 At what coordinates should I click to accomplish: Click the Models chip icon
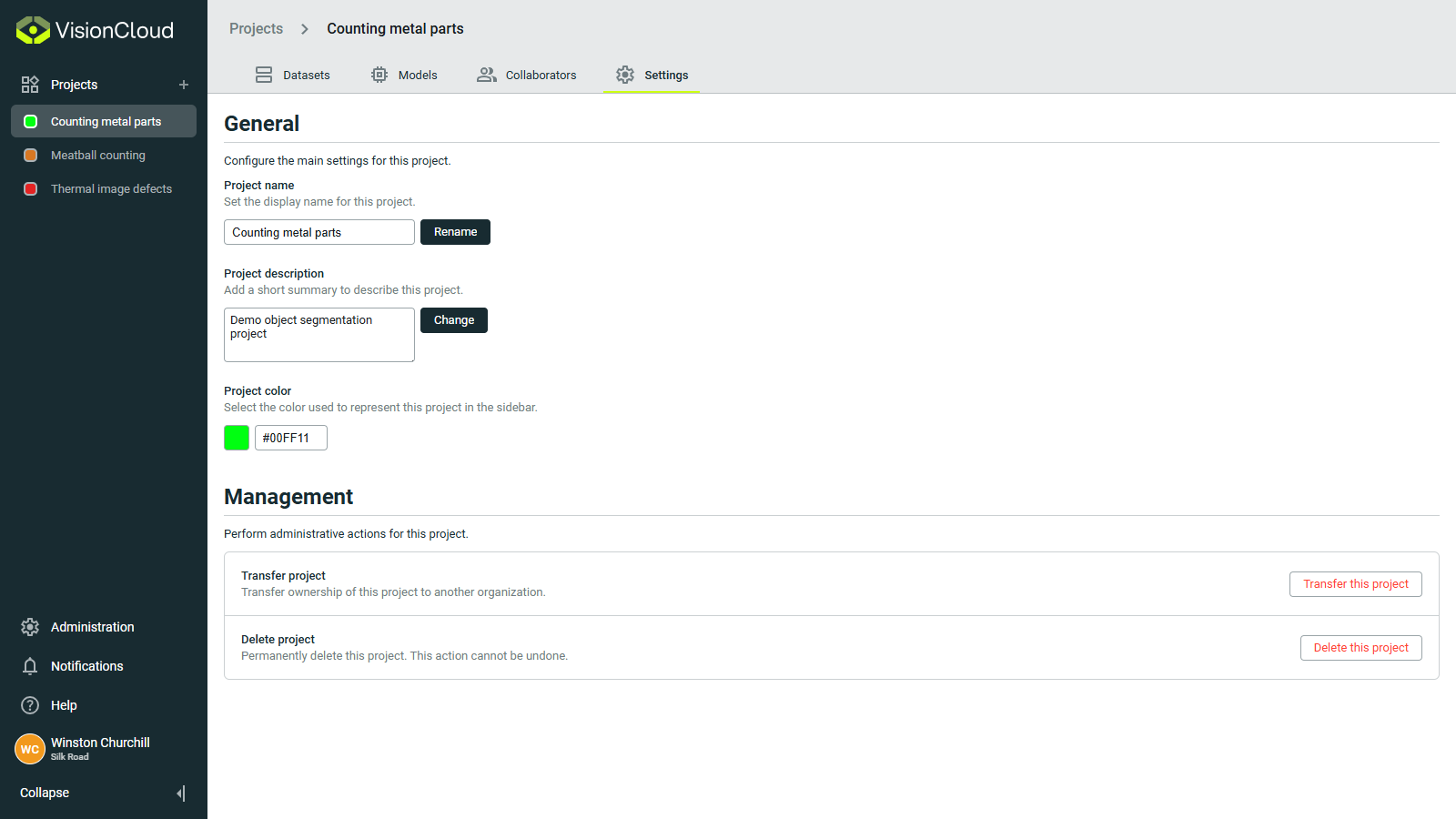pos(379,75)
